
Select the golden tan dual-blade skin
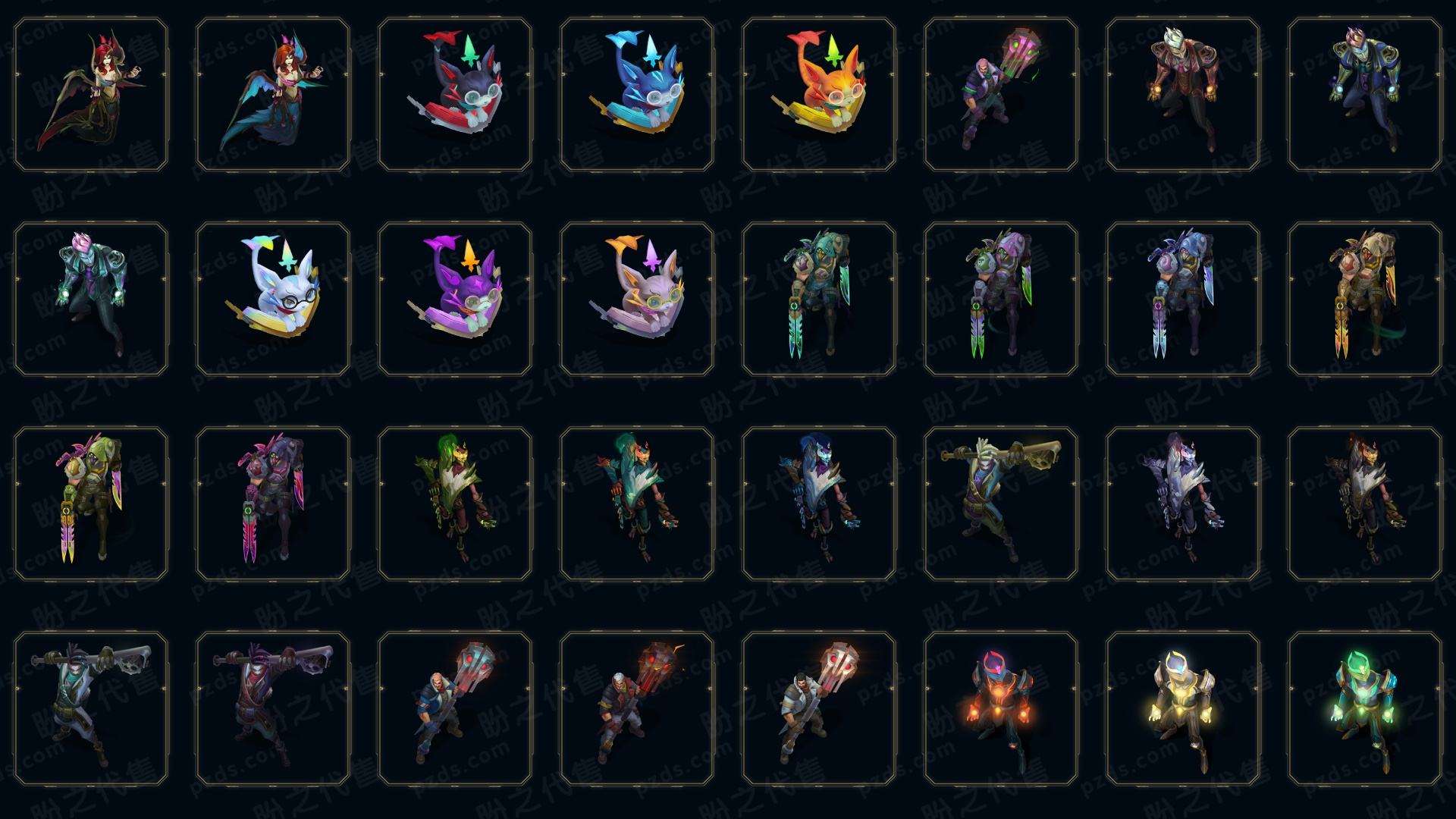point(1365,299)
